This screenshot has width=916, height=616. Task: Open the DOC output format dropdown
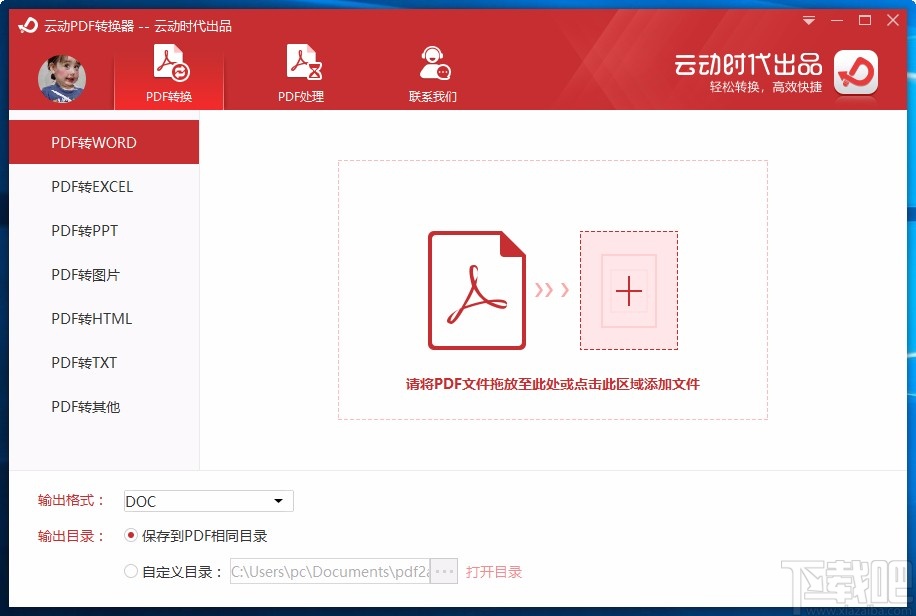(280, 501)
